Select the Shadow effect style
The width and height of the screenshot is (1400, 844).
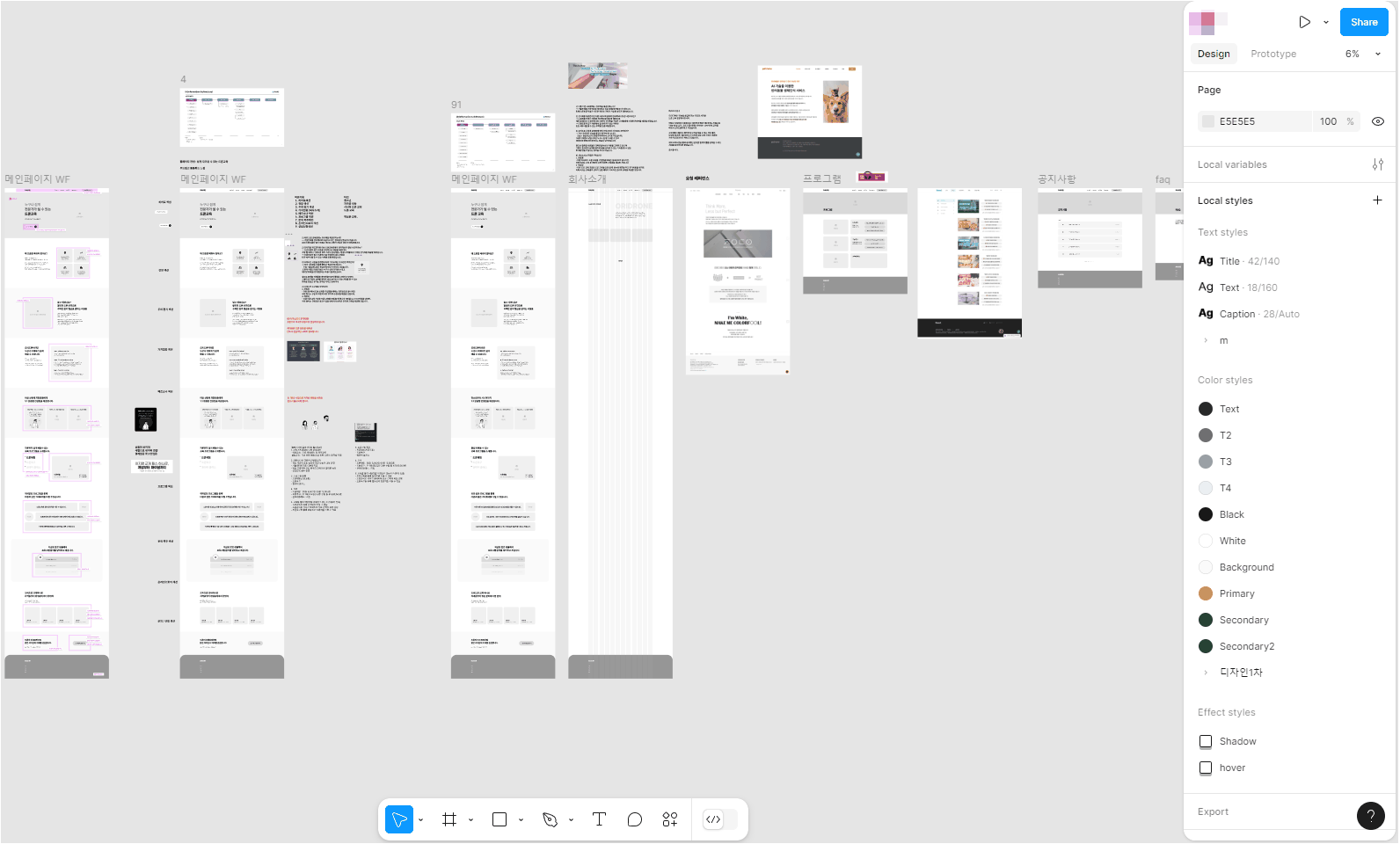click(1237, 741)
